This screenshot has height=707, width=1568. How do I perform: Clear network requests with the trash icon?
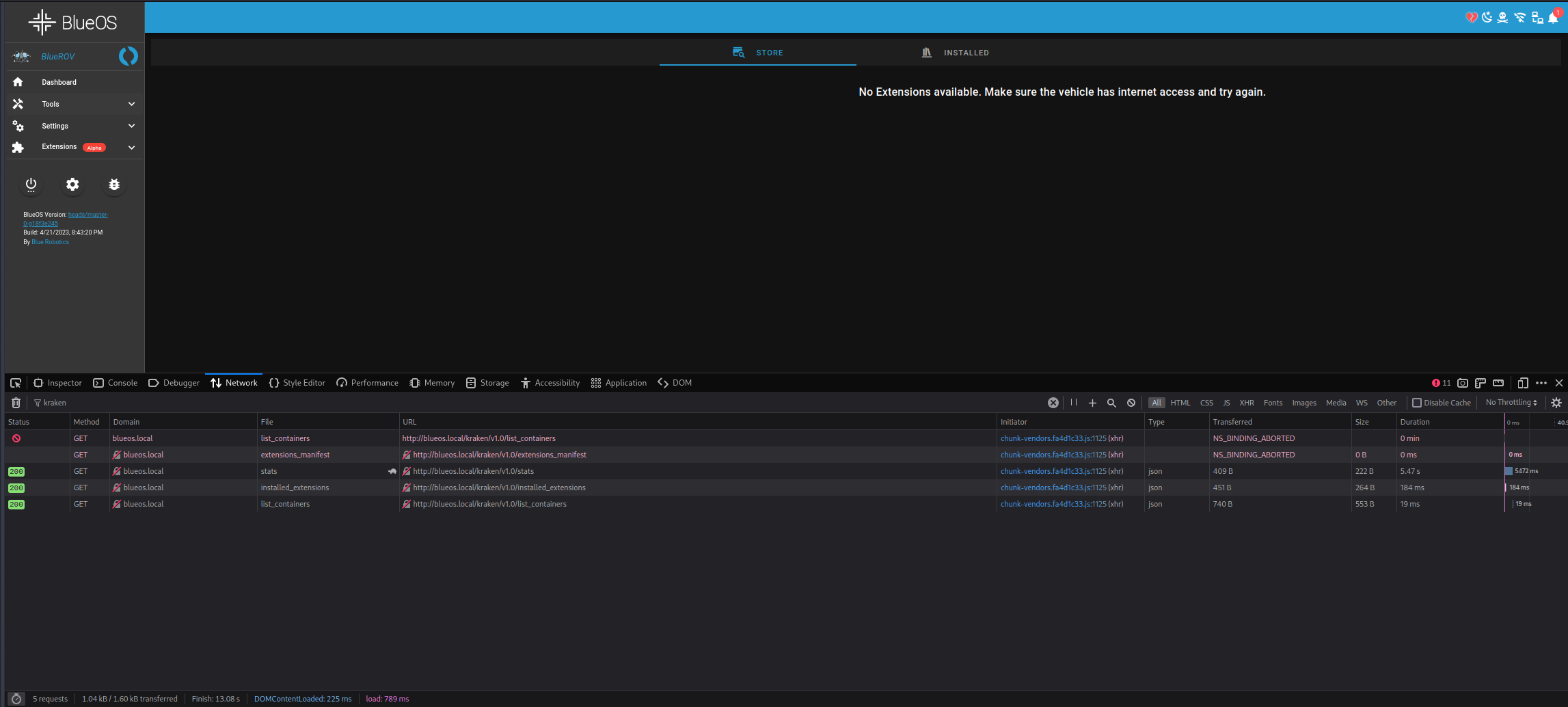pyautogui.click(x=15, y=403)
